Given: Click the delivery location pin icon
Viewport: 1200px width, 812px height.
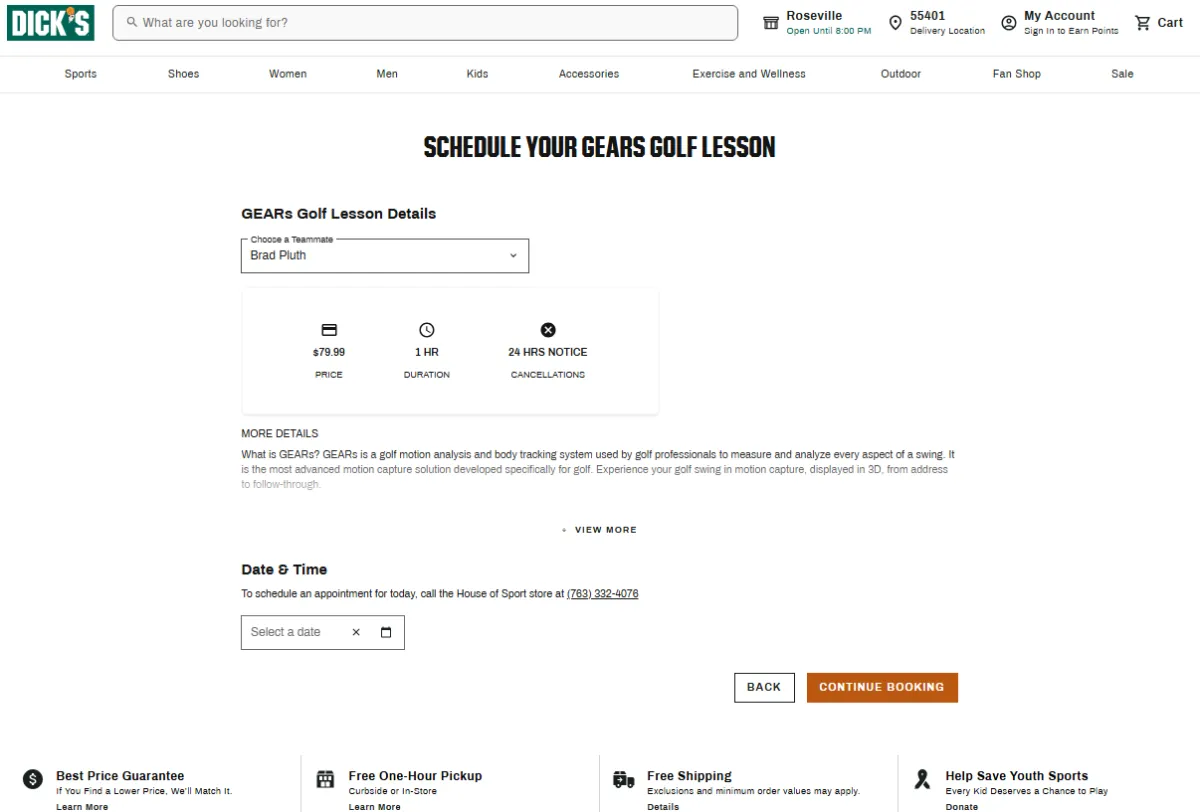Looking at the screenshot, I should (x=895, y=23).
